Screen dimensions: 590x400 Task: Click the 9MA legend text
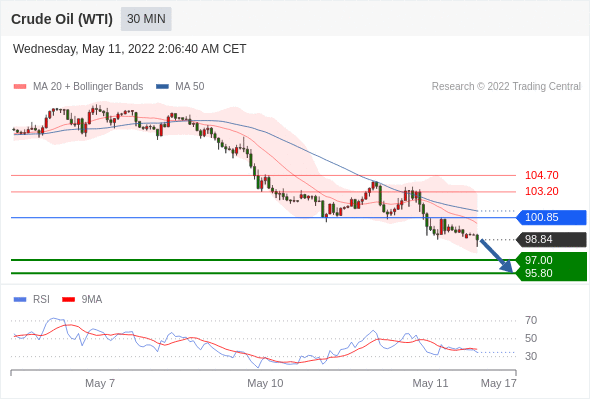point(92,300)
